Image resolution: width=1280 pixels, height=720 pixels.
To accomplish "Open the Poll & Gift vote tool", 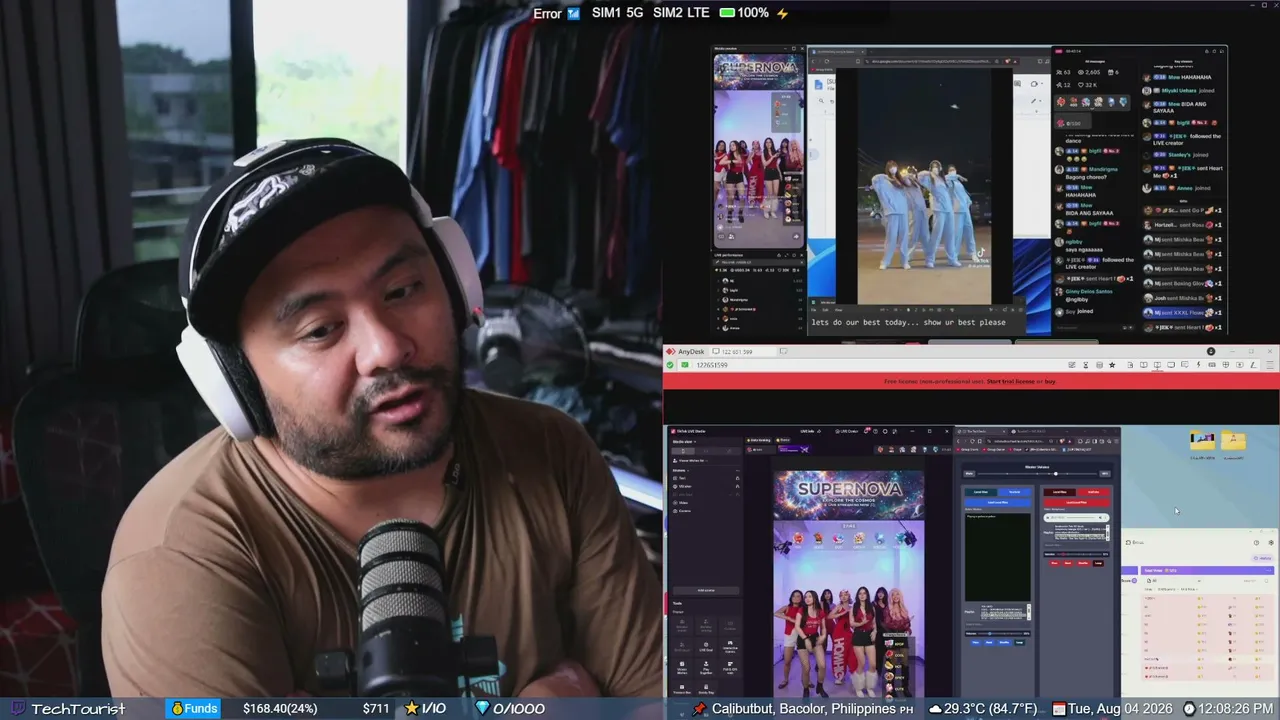I will tap(730, 669).
